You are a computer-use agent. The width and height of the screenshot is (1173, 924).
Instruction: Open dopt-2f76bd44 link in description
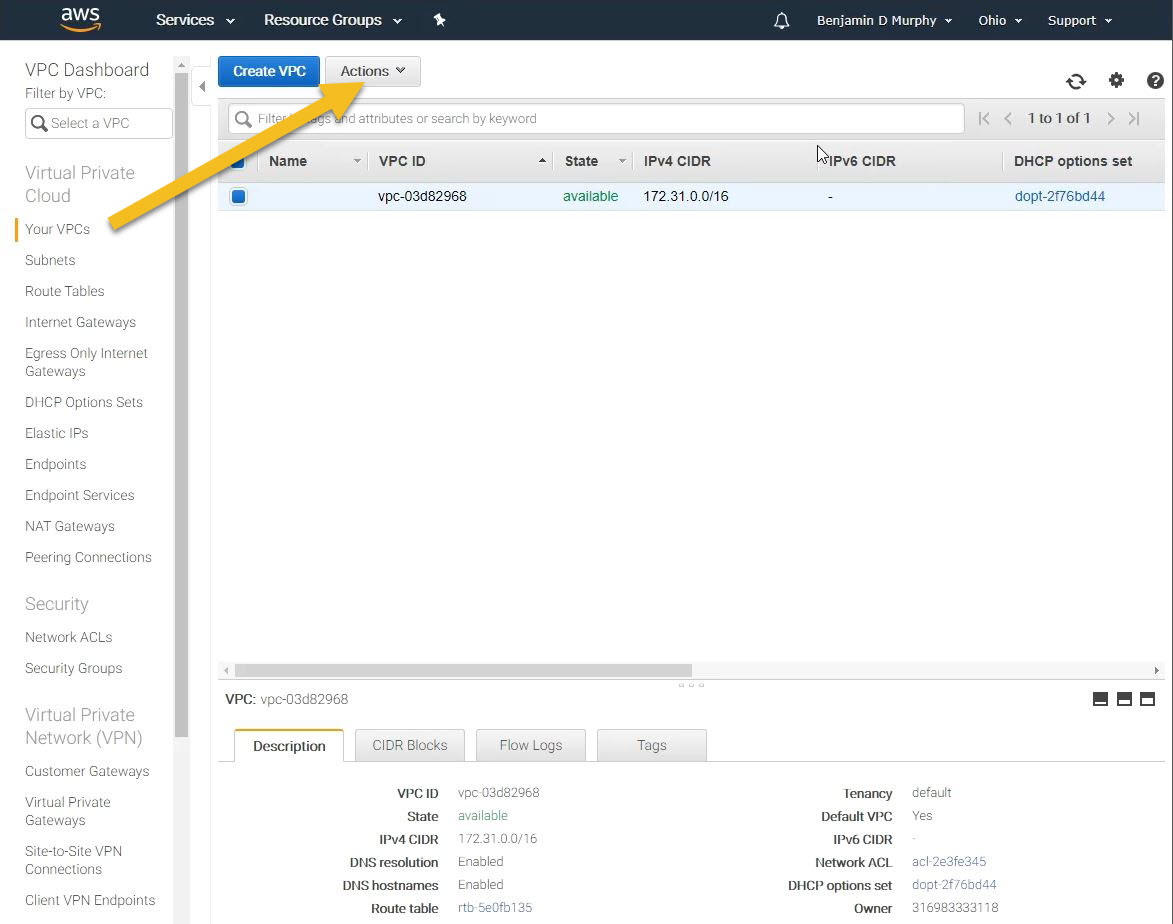coord(954,885)
